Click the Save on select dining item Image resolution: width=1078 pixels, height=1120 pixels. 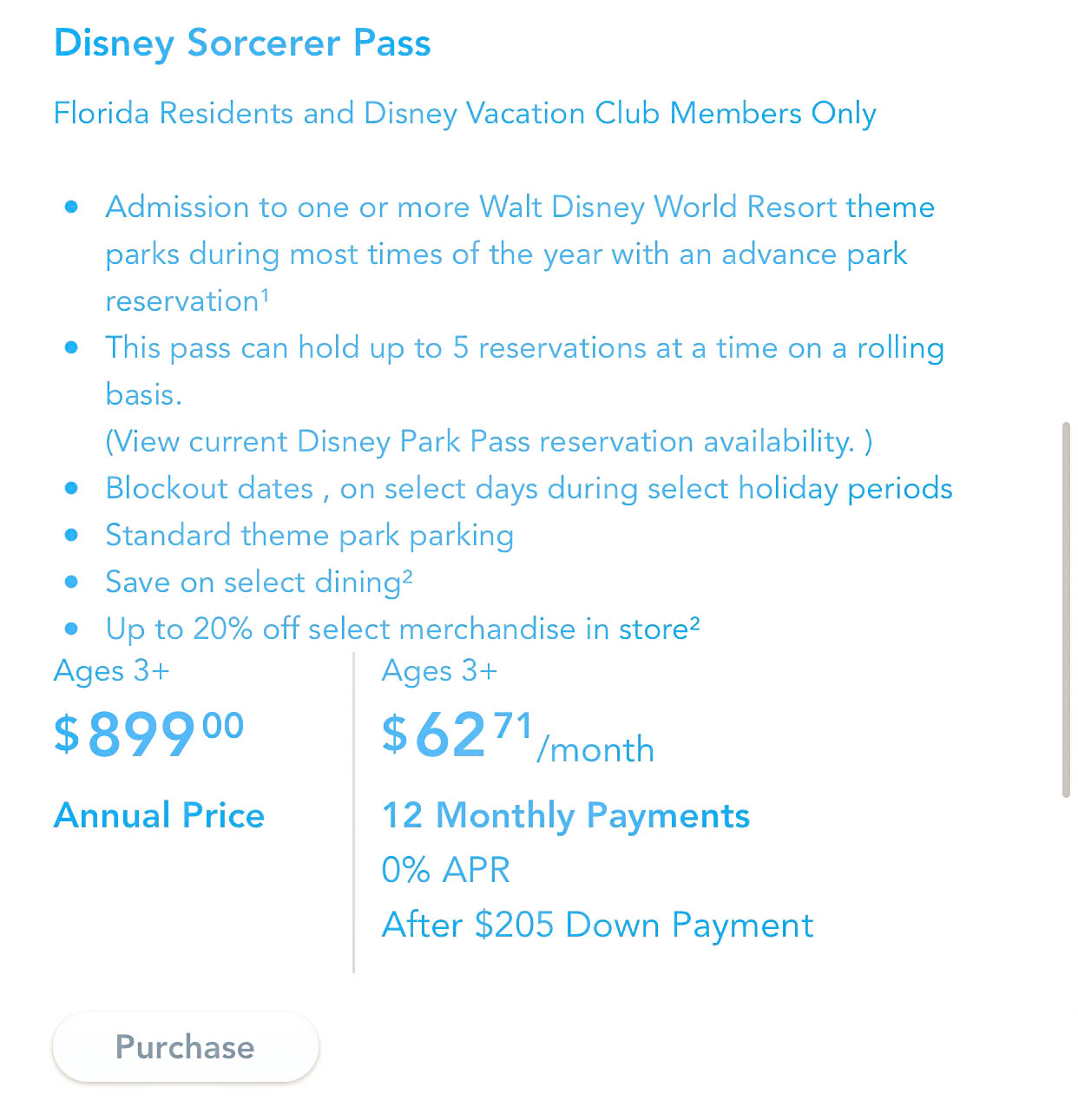(252, 583)
